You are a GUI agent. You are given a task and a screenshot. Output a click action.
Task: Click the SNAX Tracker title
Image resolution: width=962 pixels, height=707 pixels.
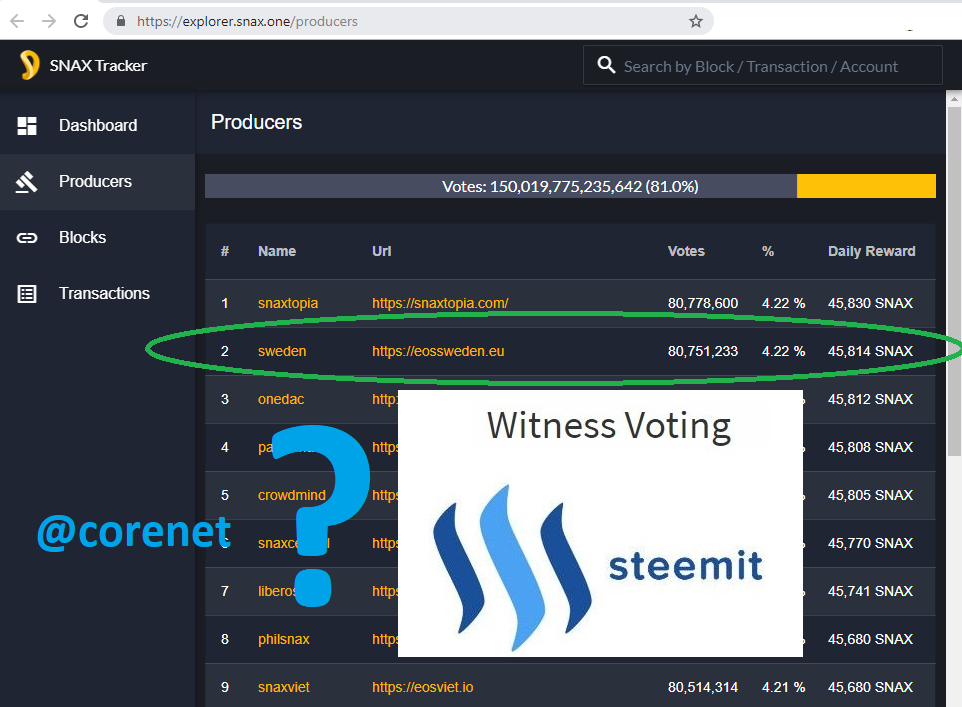pyautogui.click(x=98, y=66)
